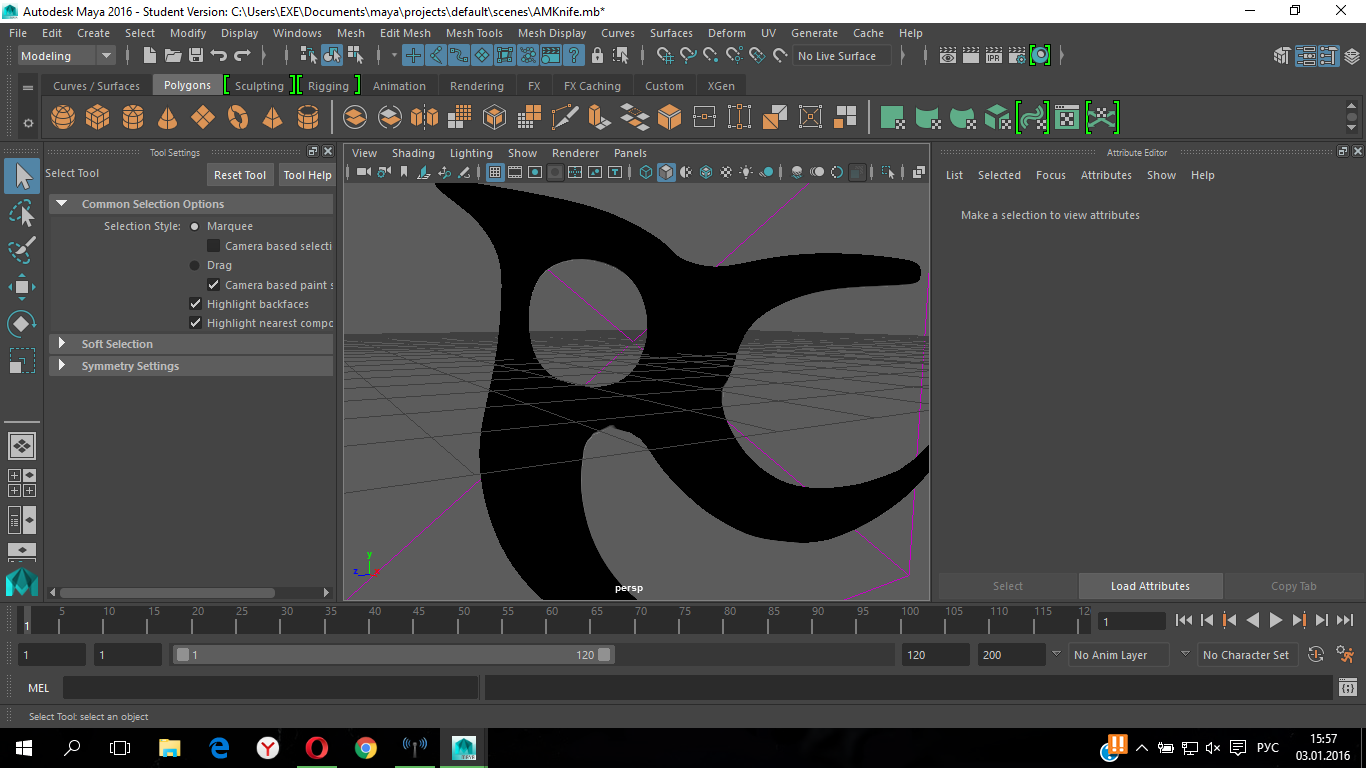Open Google Chrome from the taskbar

pyautogui.click(x=365, y=747)
